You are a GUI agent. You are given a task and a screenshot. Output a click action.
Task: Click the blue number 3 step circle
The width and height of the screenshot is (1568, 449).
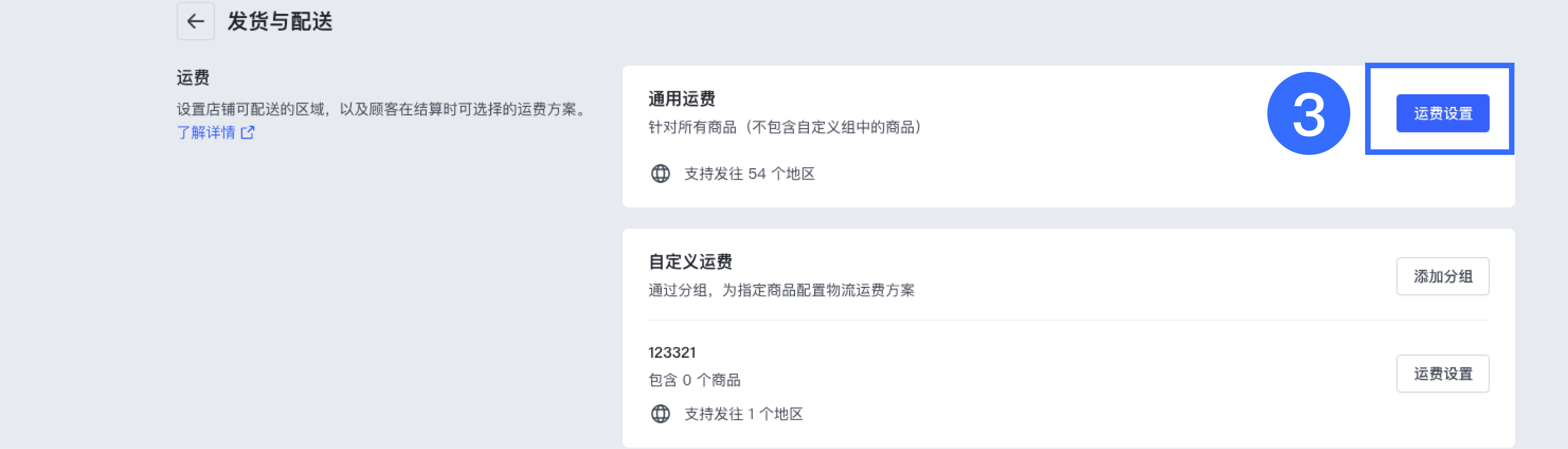[1308, 113]
